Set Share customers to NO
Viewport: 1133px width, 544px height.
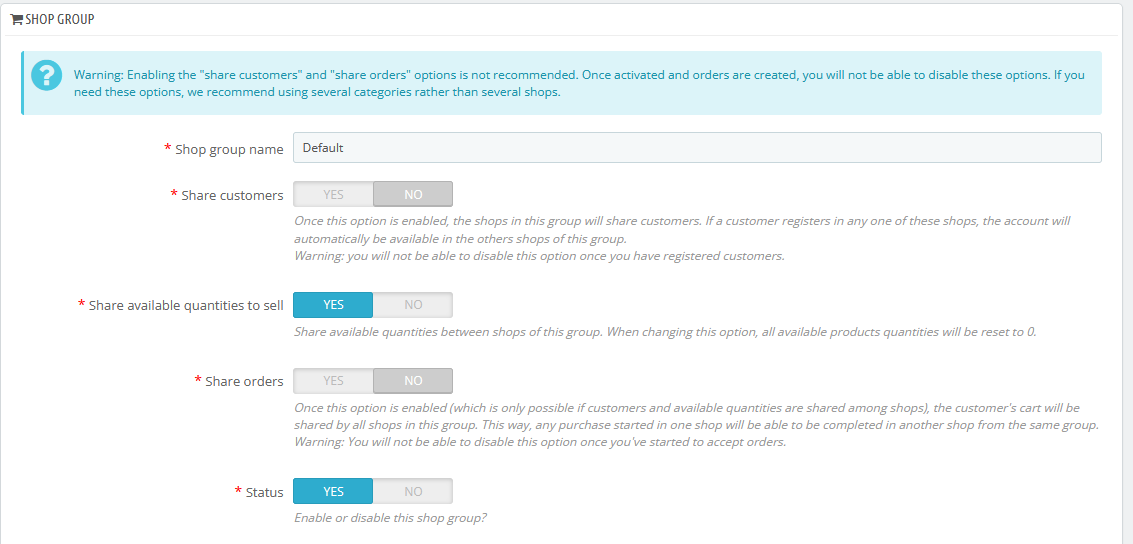point(413,194)
